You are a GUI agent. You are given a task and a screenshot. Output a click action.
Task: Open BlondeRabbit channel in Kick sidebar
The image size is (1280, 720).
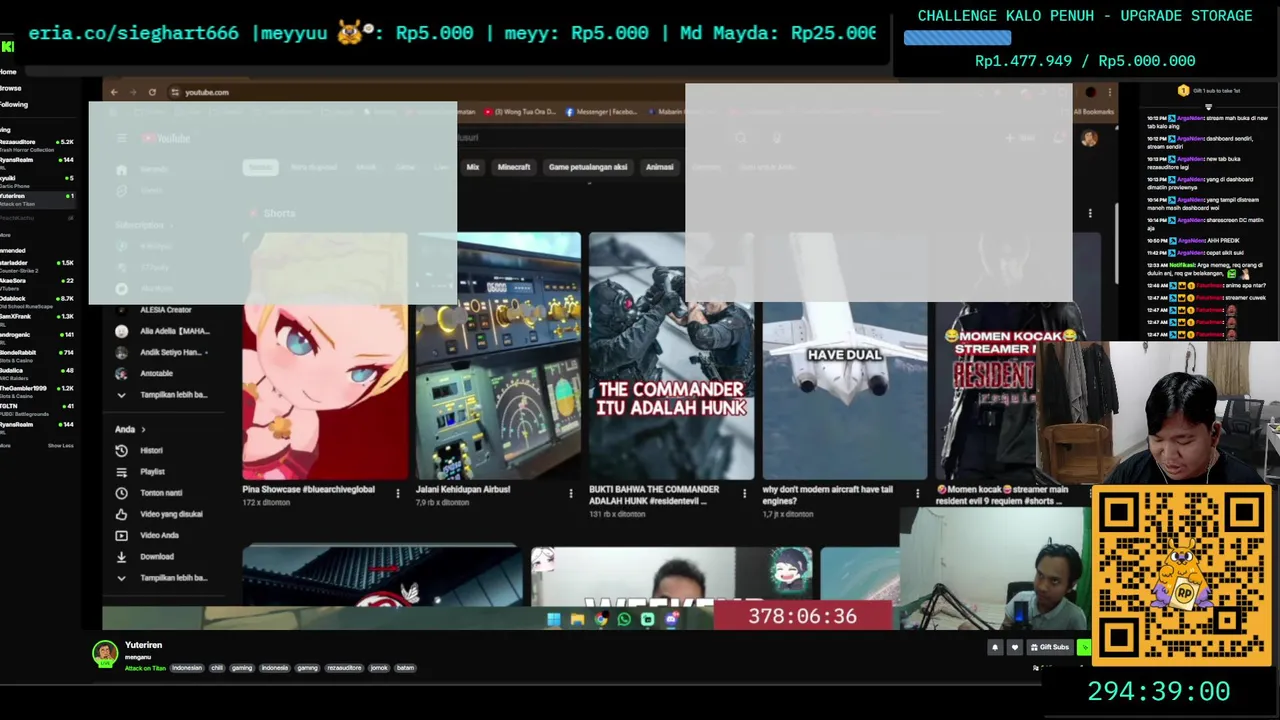(37, 354)
